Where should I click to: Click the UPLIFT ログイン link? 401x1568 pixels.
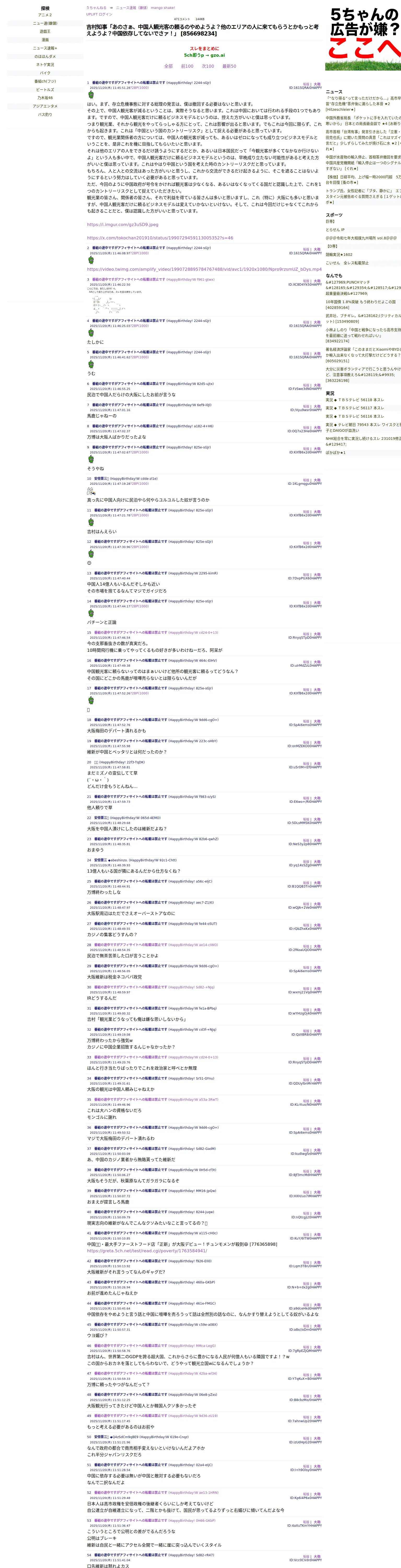pos(99,14)
